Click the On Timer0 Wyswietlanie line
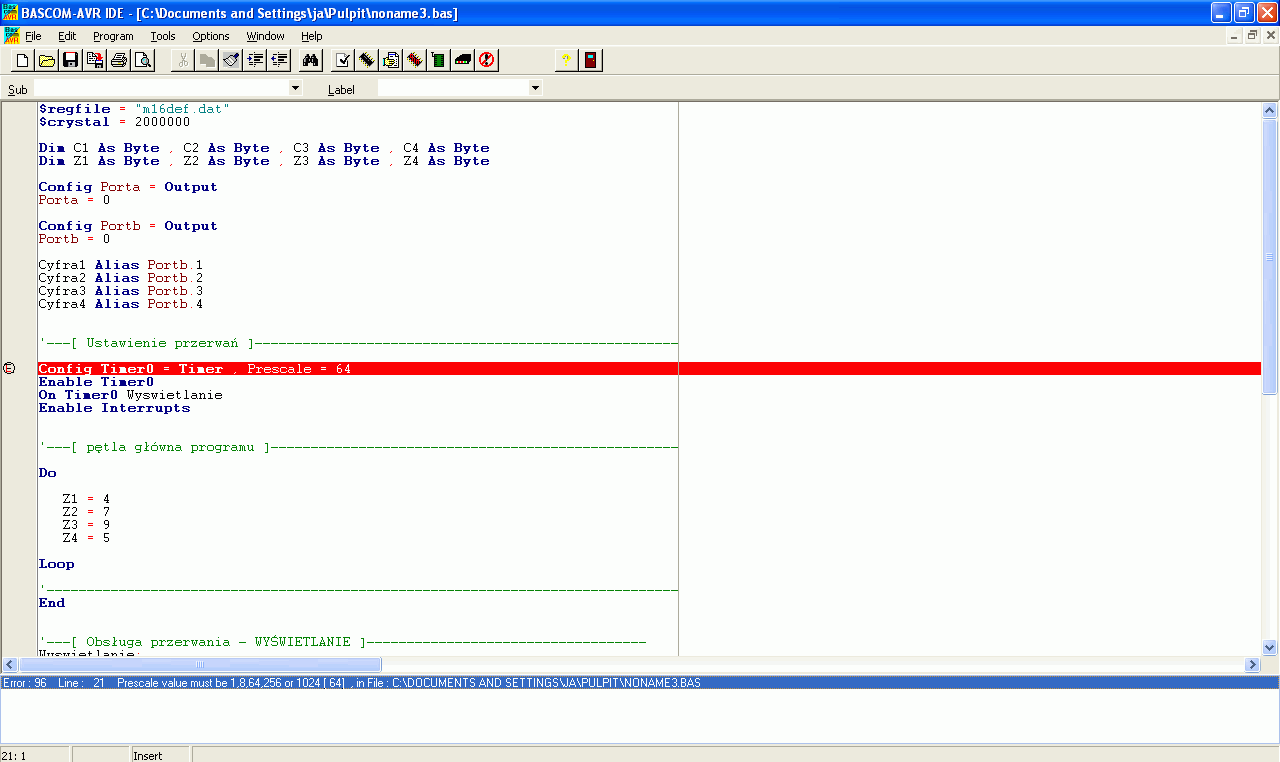 point(131,395)
